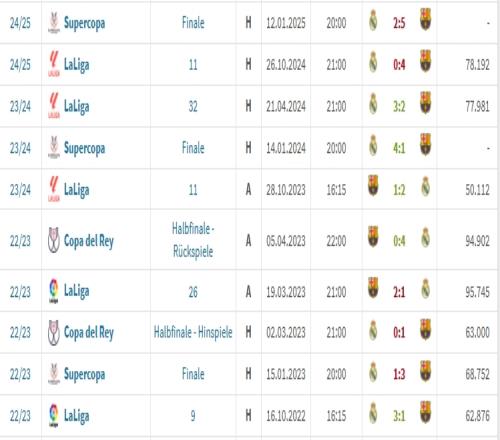
Task: Click the Real Madrid crest in the 19.03.2023 row
Action: tap(426, 289)
